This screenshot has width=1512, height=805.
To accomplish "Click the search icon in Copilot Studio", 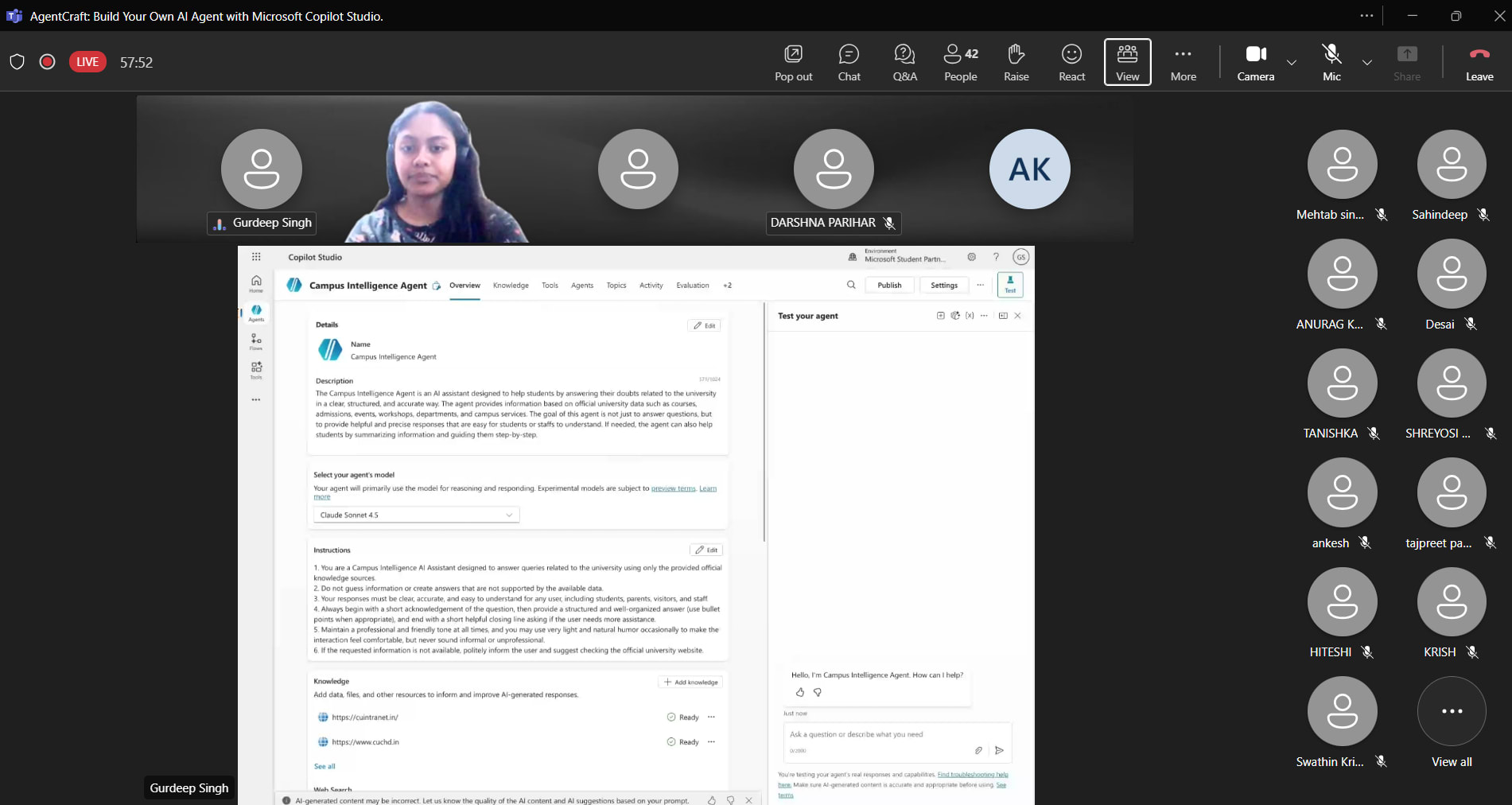I will 851,285.
